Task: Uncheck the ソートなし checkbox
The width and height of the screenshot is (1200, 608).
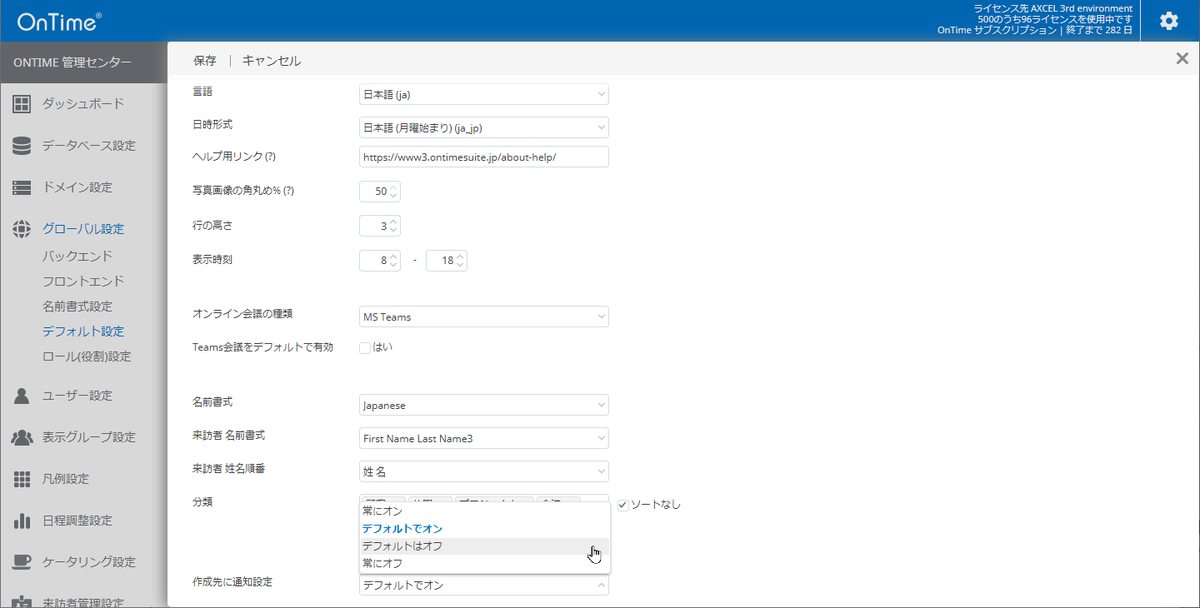Action: [x=622, y=504]
